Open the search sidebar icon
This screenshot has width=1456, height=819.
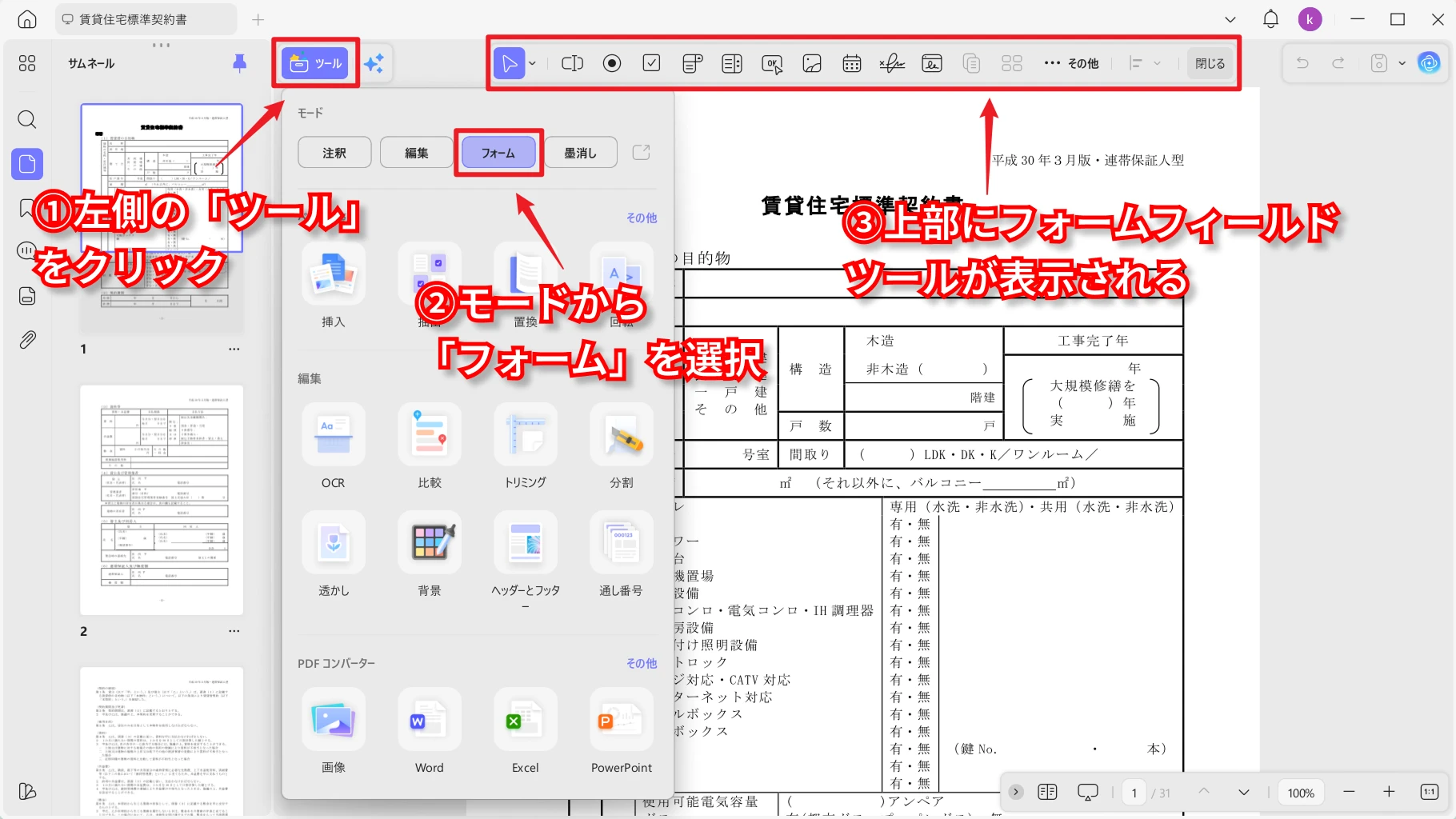click(x=27, y=120)
